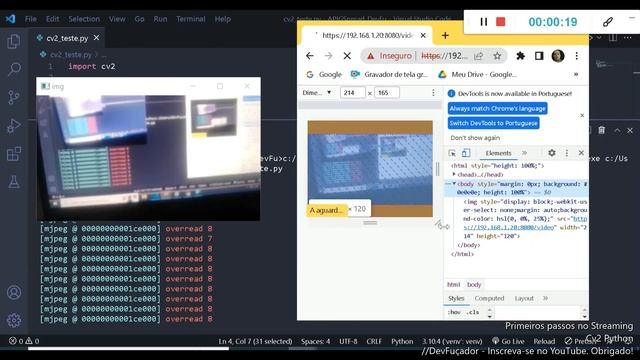Screen dimensions: 640x360
Task: Share this page icon in address bar
Action: pyautogui.click(x=478, y=56)
